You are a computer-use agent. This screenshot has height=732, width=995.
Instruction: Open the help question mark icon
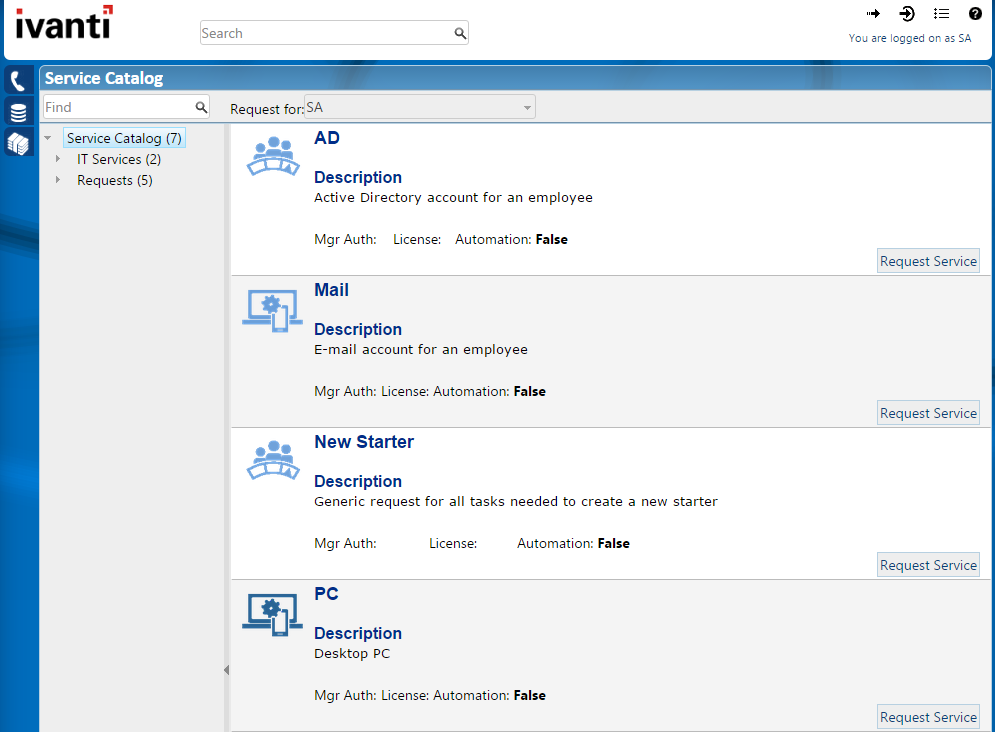(975, 13)
